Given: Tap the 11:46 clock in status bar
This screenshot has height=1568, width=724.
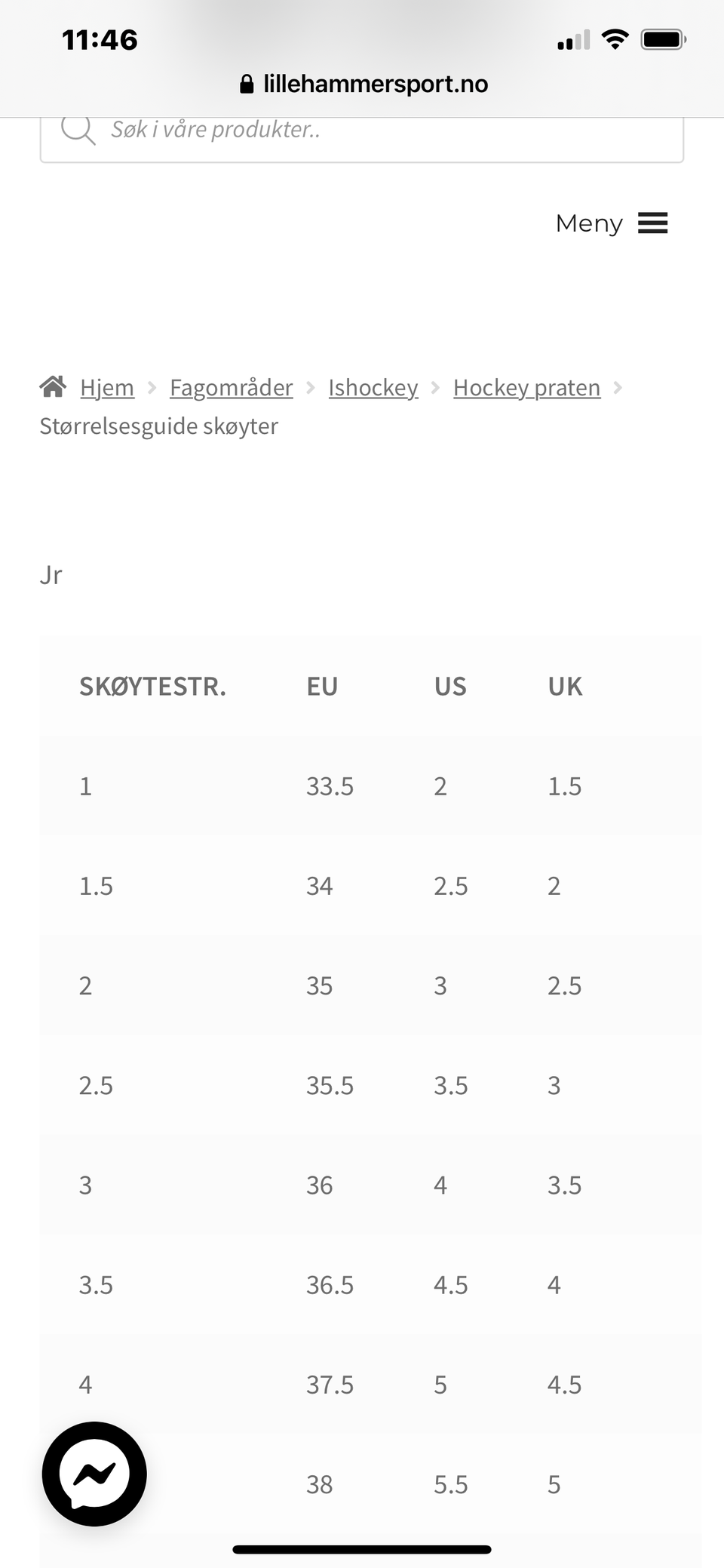Looking at the screenshot, I should [100, 40].
